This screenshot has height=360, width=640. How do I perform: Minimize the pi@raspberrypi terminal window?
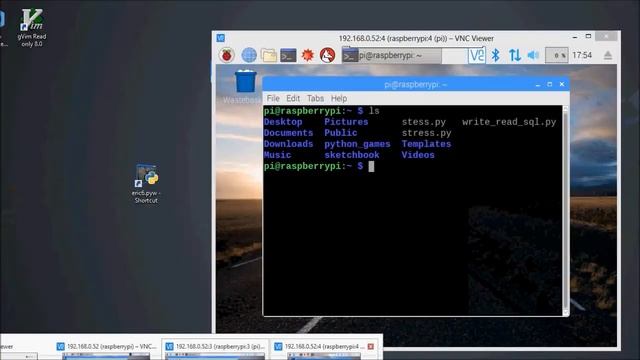point(538,84)
